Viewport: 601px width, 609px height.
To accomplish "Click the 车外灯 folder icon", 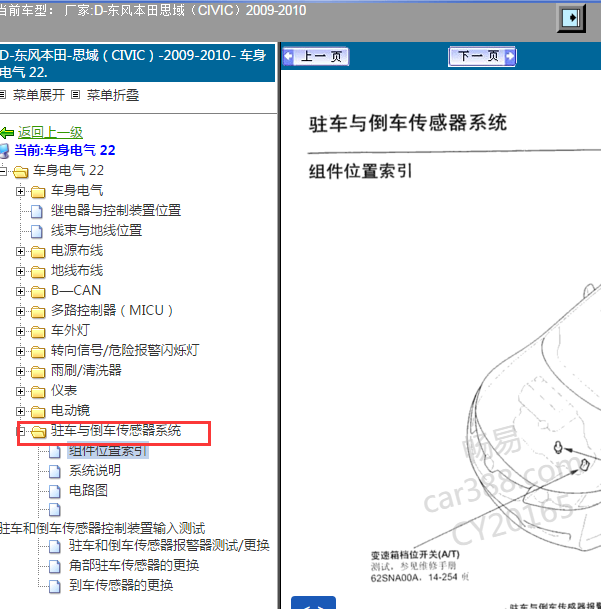I will [x=38, y=332].
